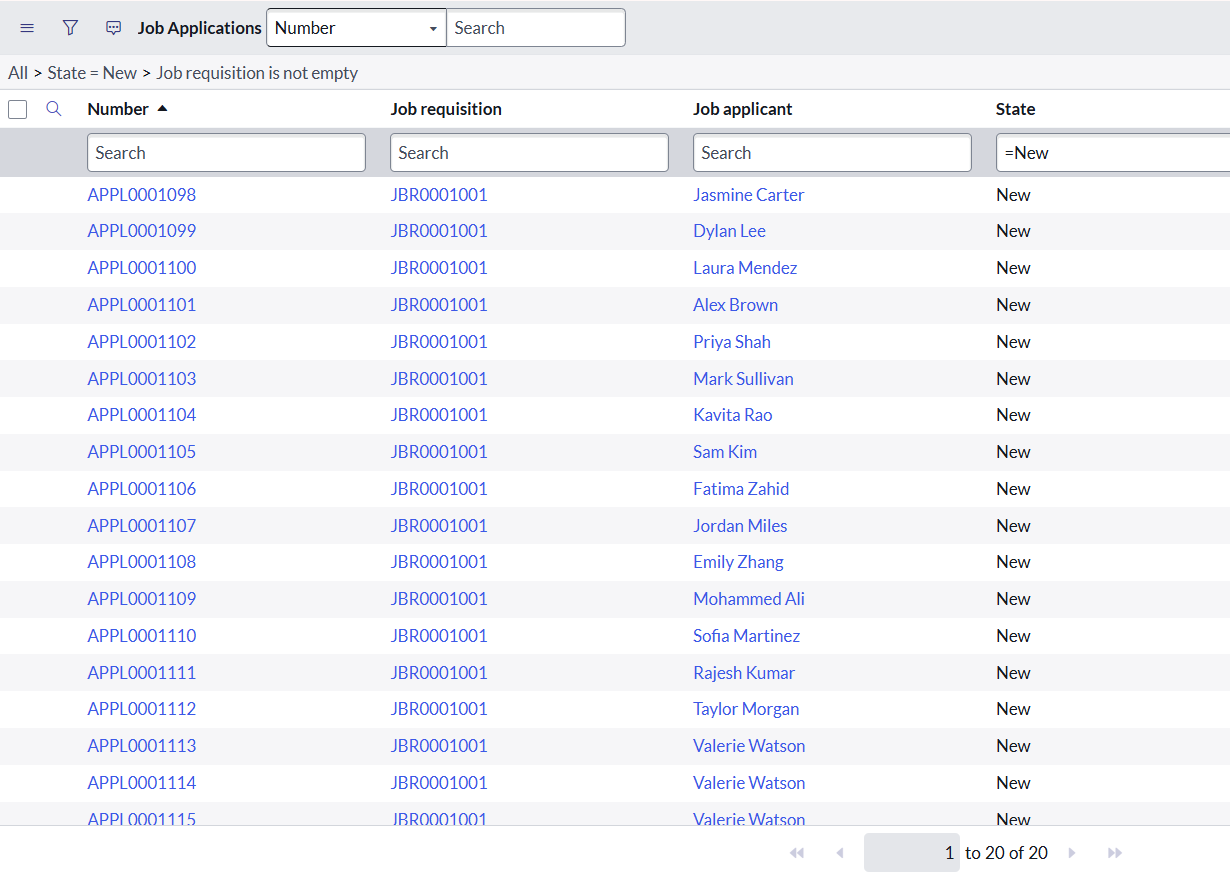
Task: Open applicant Taylor Morgan
Action: coord(746,709)
